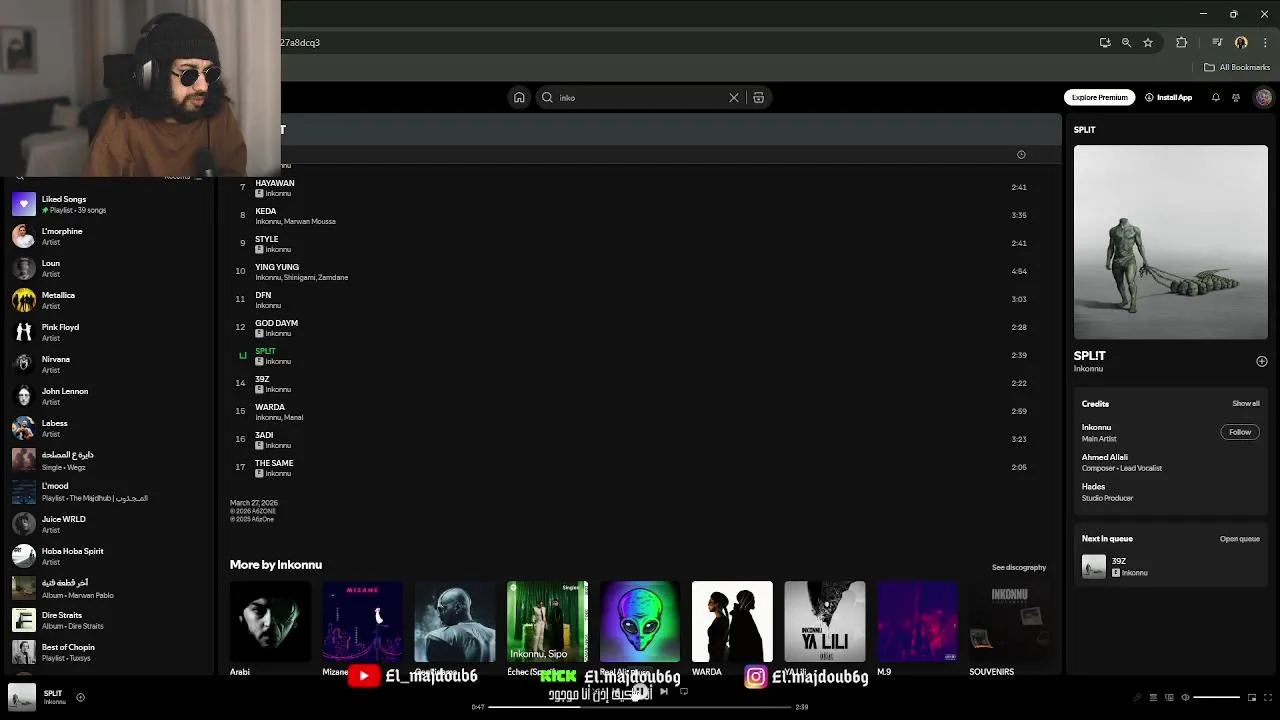
Task: Play the track THE SAME
Action: (x=638, y=467)
